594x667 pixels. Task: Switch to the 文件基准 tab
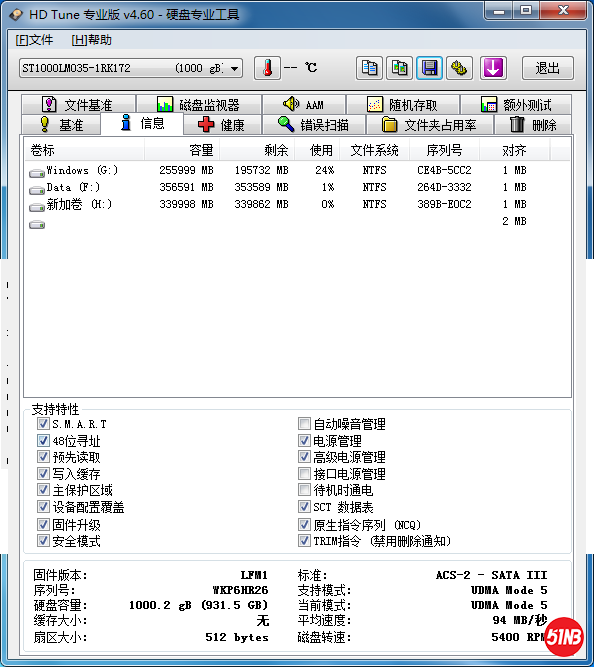pyautogui.click(x=78, y=105)
